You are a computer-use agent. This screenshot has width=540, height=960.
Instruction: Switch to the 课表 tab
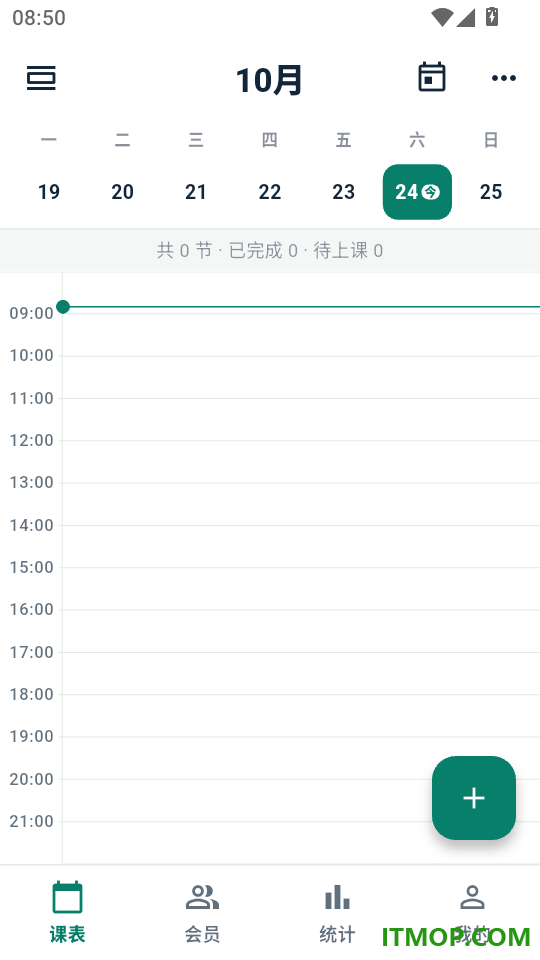[x=67, y=912]
